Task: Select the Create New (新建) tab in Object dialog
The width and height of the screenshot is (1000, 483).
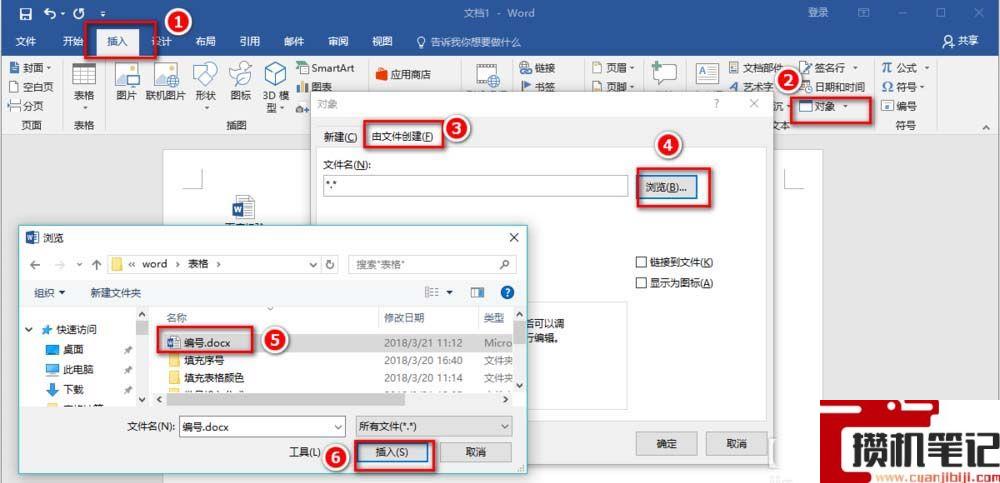Action: point(340,137)
